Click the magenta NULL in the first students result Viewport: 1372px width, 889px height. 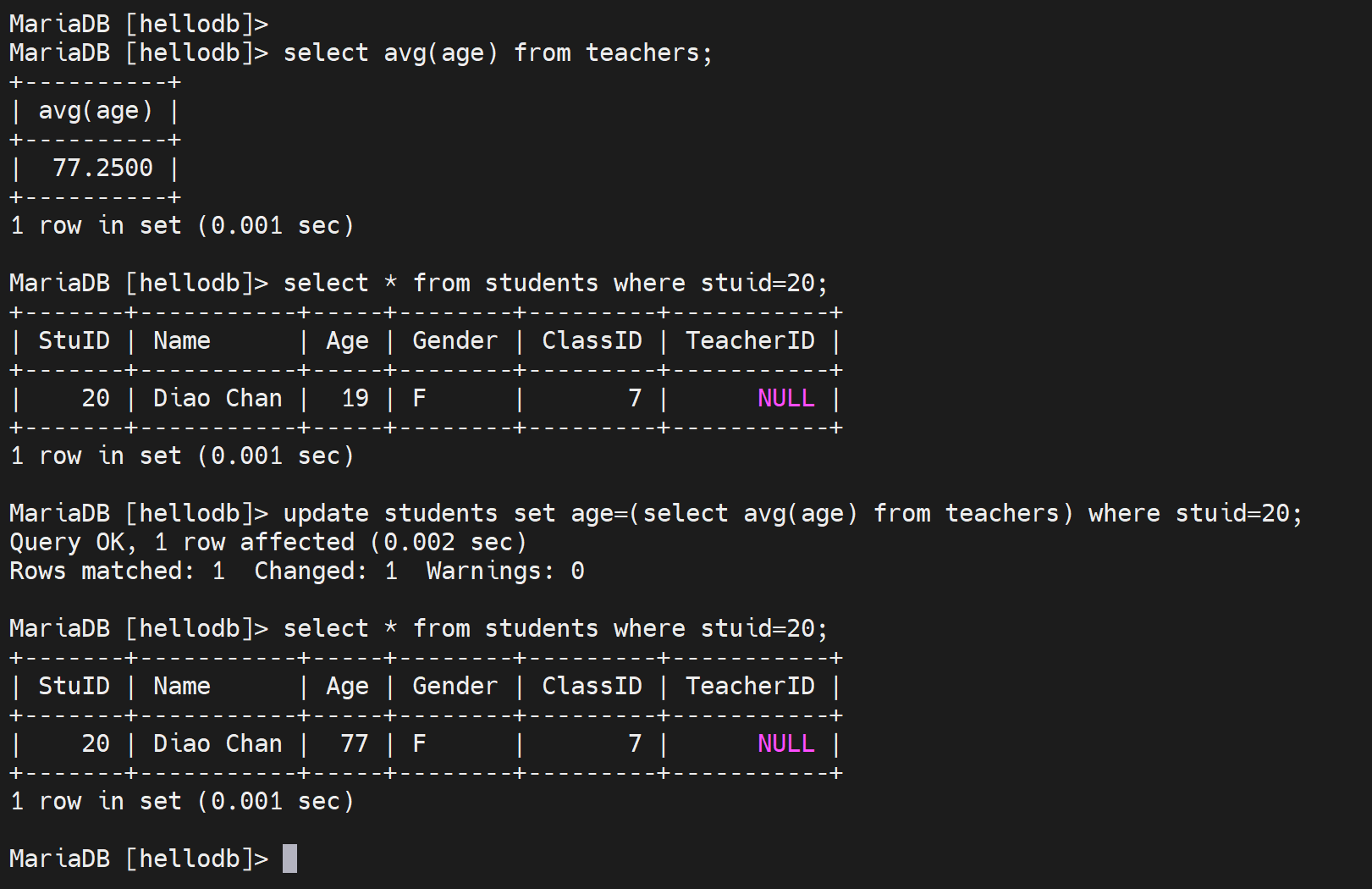click(x=785, y=398)
